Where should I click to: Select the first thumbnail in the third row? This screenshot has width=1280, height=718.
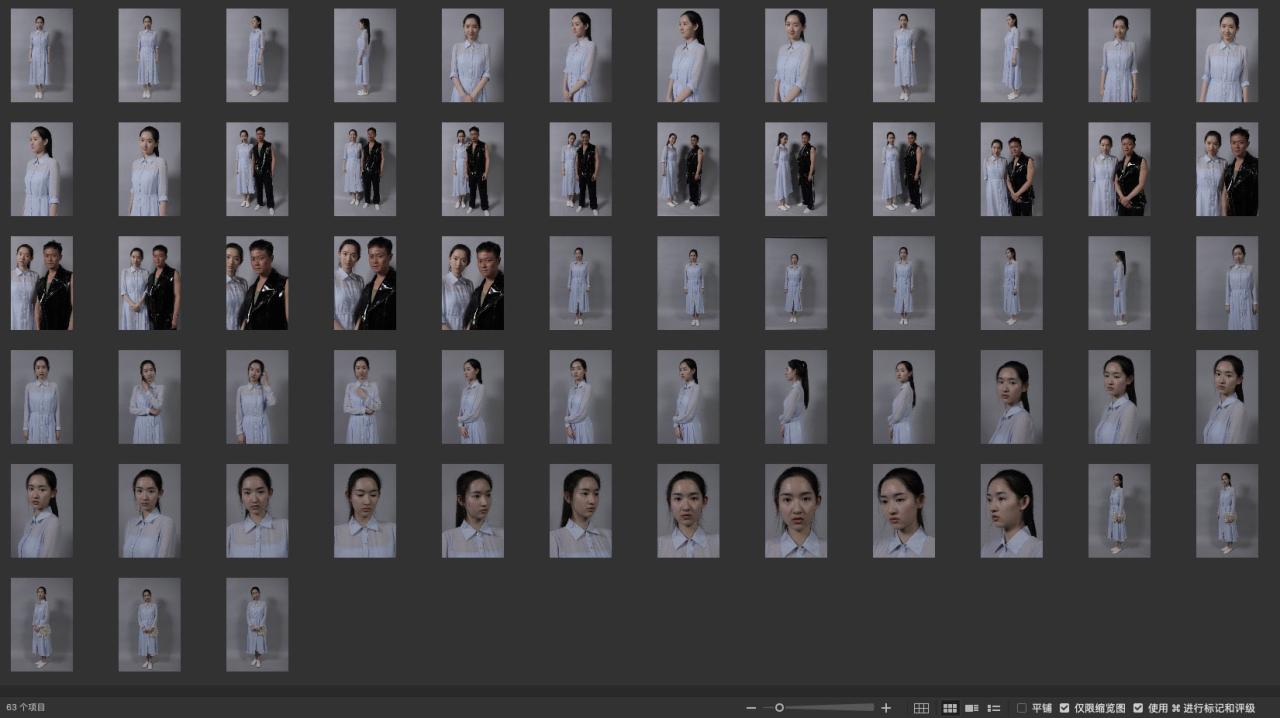pos(41,283)
